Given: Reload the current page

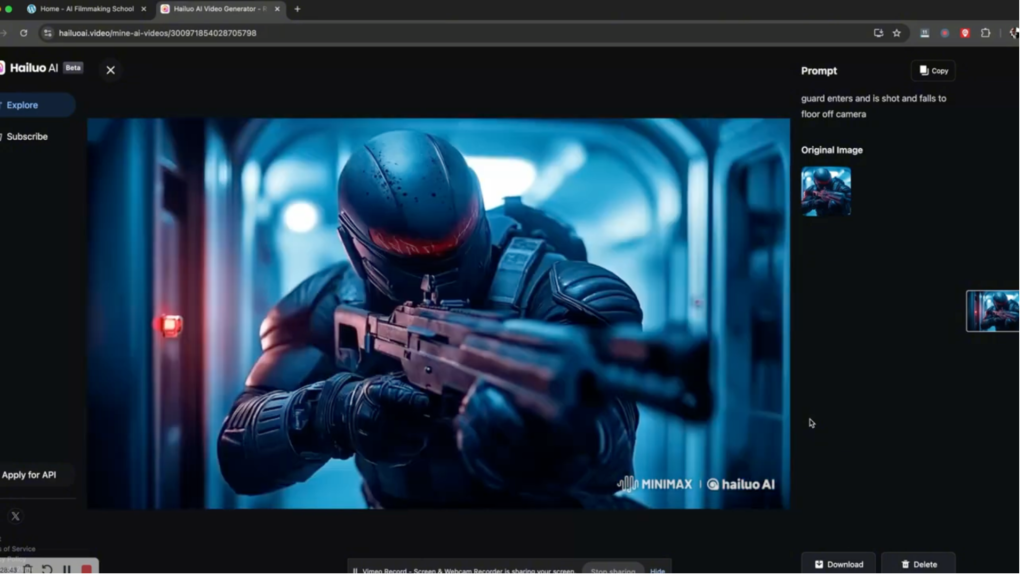Looking at the screenshot, I should 24,33.
